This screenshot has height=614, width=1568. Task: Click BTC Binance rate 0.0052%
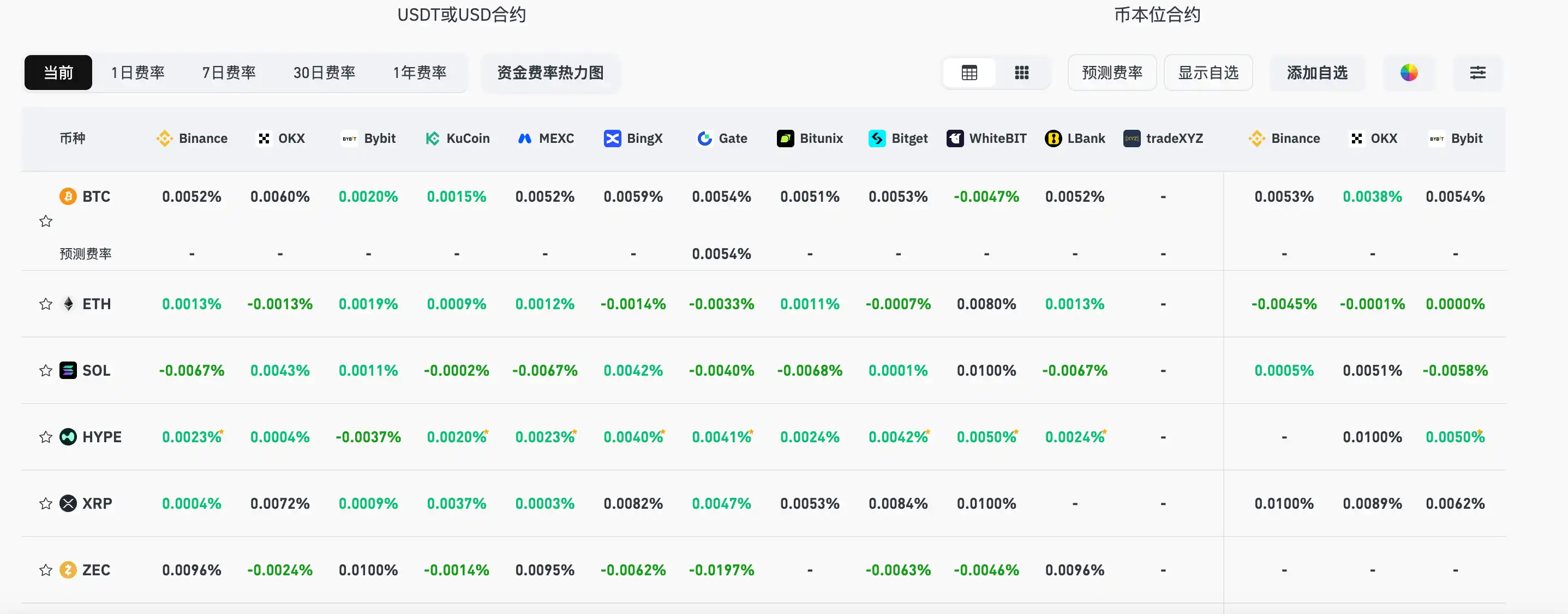pyautogui.click(x=191, y=196)
